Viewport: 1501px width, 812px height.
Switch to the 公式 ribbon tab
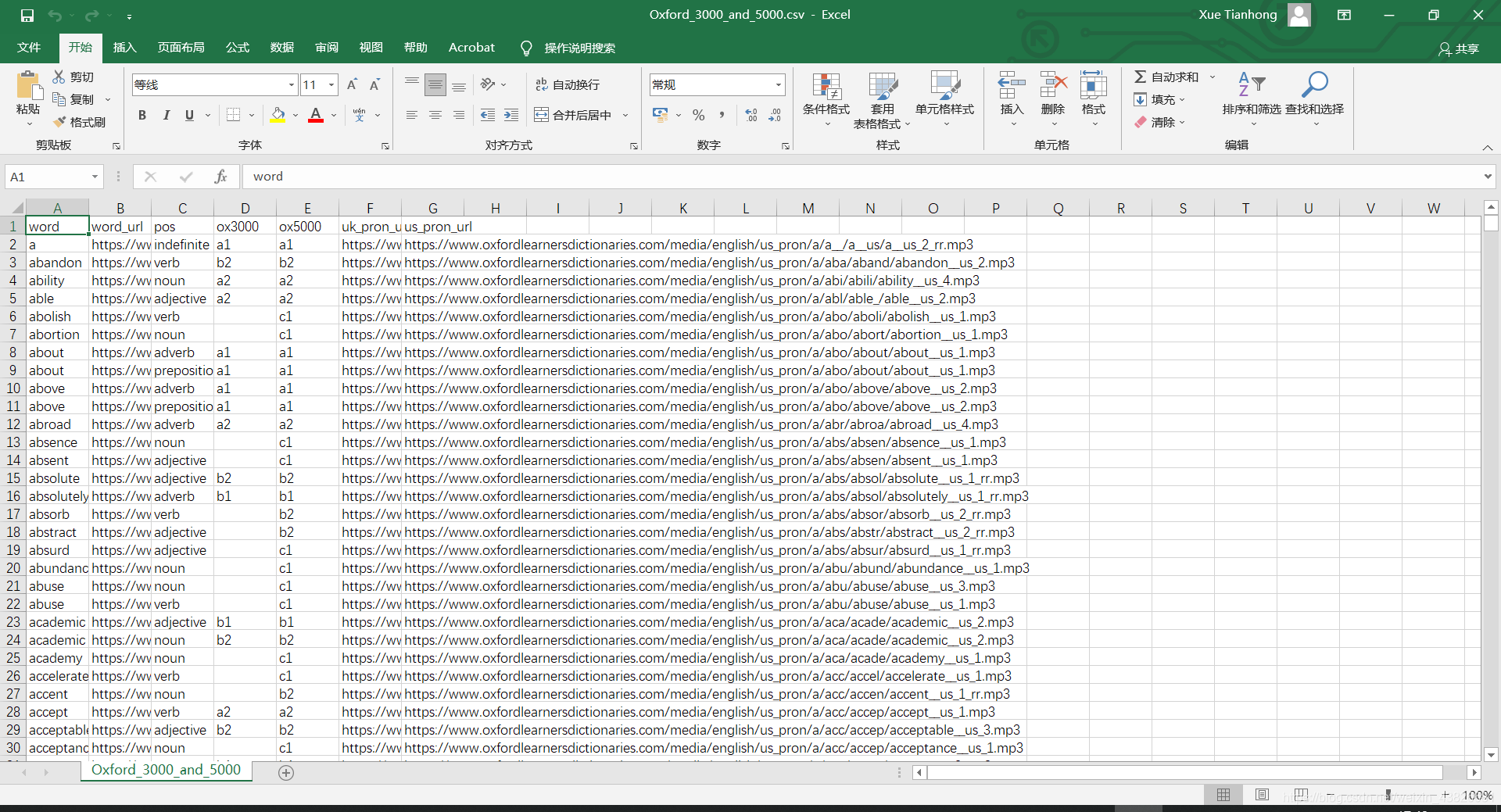pos(237,48)
